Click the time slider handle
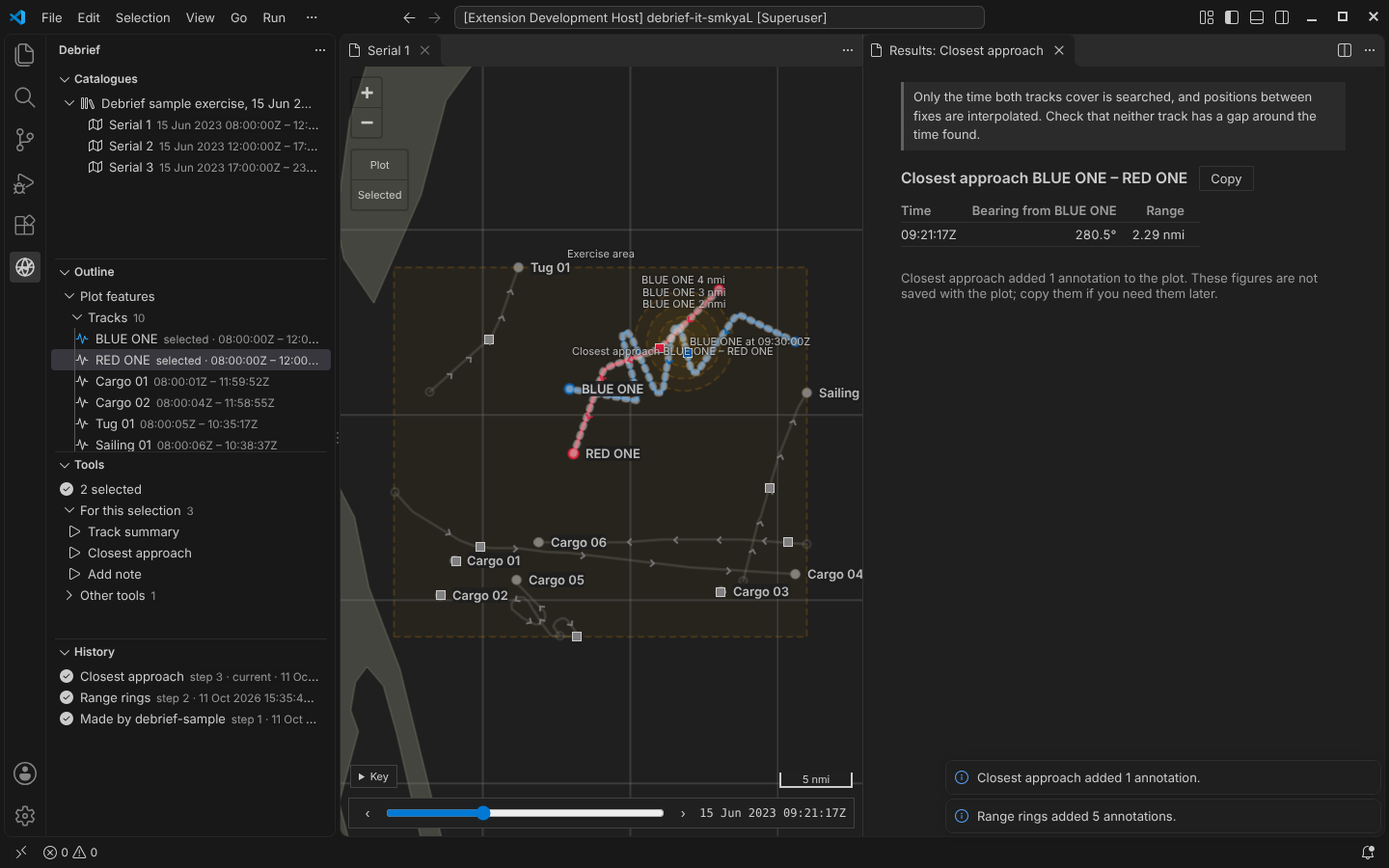Screen dimensions: 1389x868 point(483,813)
